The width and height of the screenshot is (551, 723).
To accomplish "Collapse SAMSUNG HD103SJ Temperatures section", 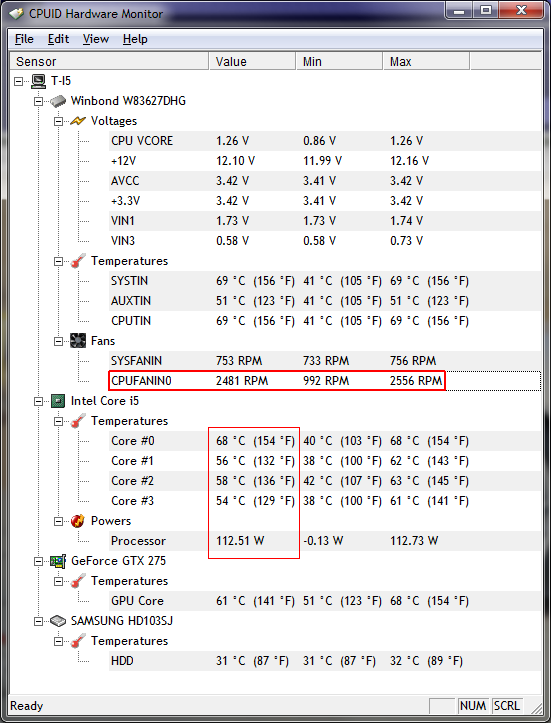I will click(x=58, y=641).
